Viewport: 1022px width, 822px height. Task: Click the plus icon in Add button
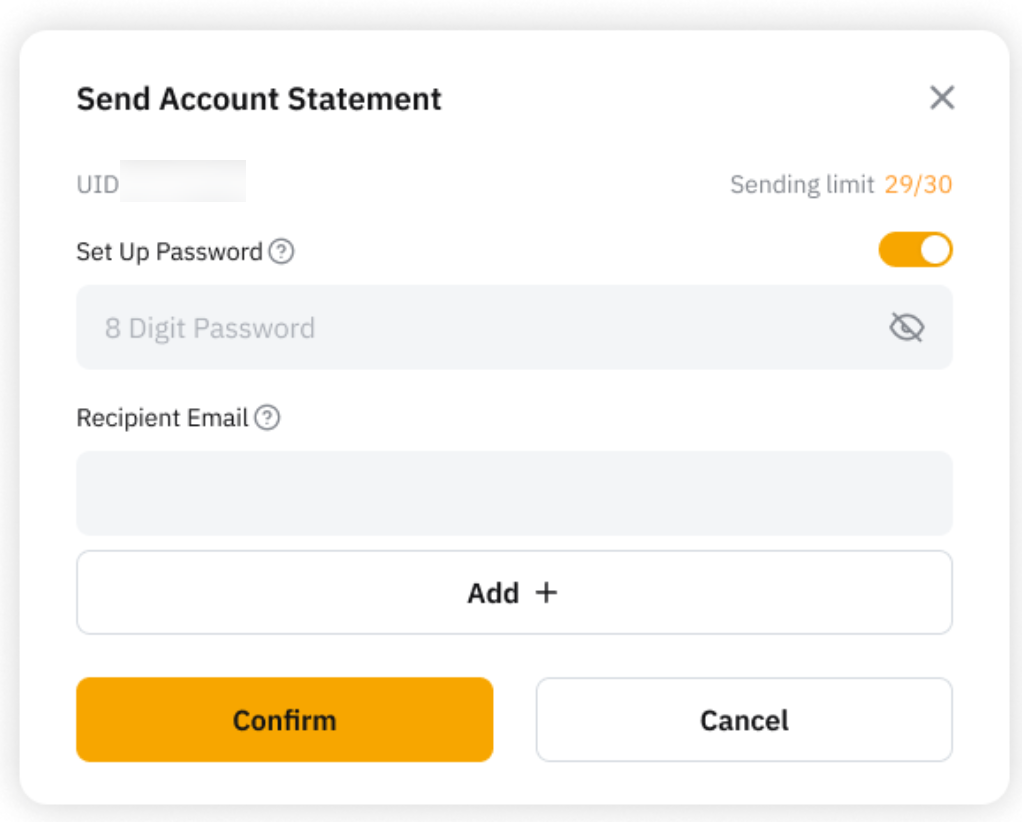(546, 593)
